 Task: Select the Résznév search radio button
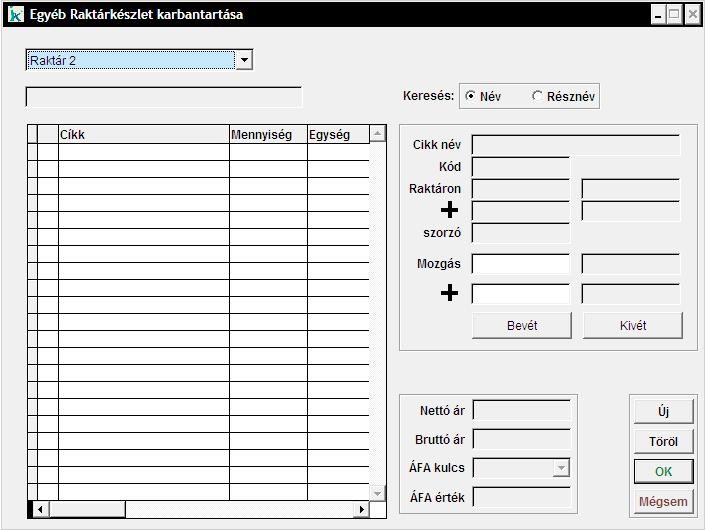point(538,97)
